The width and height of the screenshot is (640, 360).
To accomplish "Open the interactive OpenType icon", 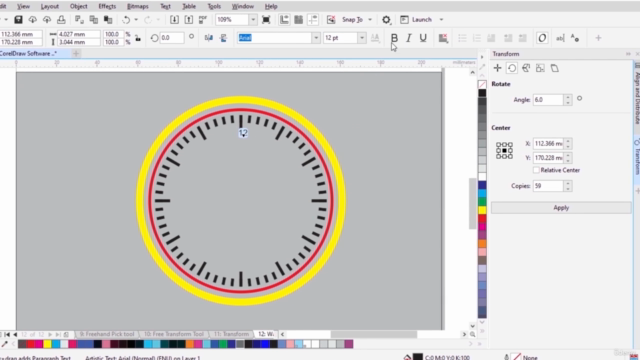I will pyautogui.click(x=542, y=38).
